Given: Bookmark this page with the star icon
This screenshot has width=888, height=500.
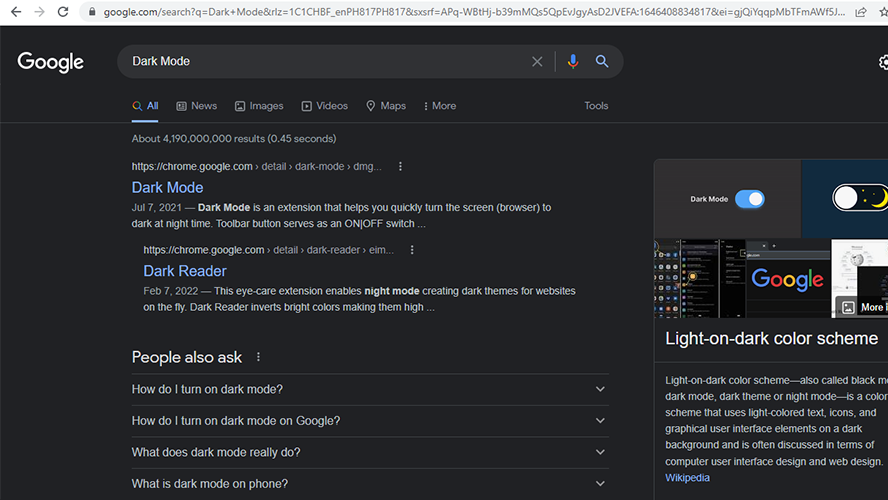Looking at the screenshot, I should 884,12.
